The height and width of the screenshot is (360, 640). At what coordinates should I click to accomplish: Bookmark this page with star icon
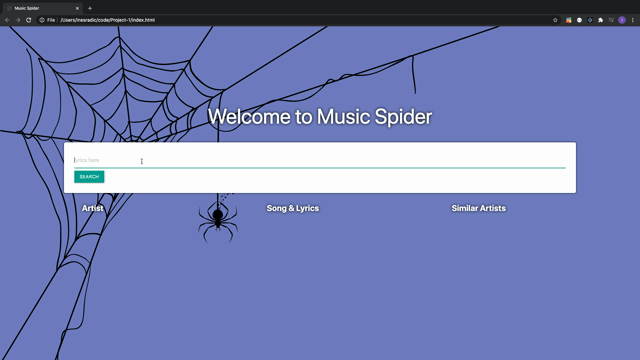pos(555,20)
